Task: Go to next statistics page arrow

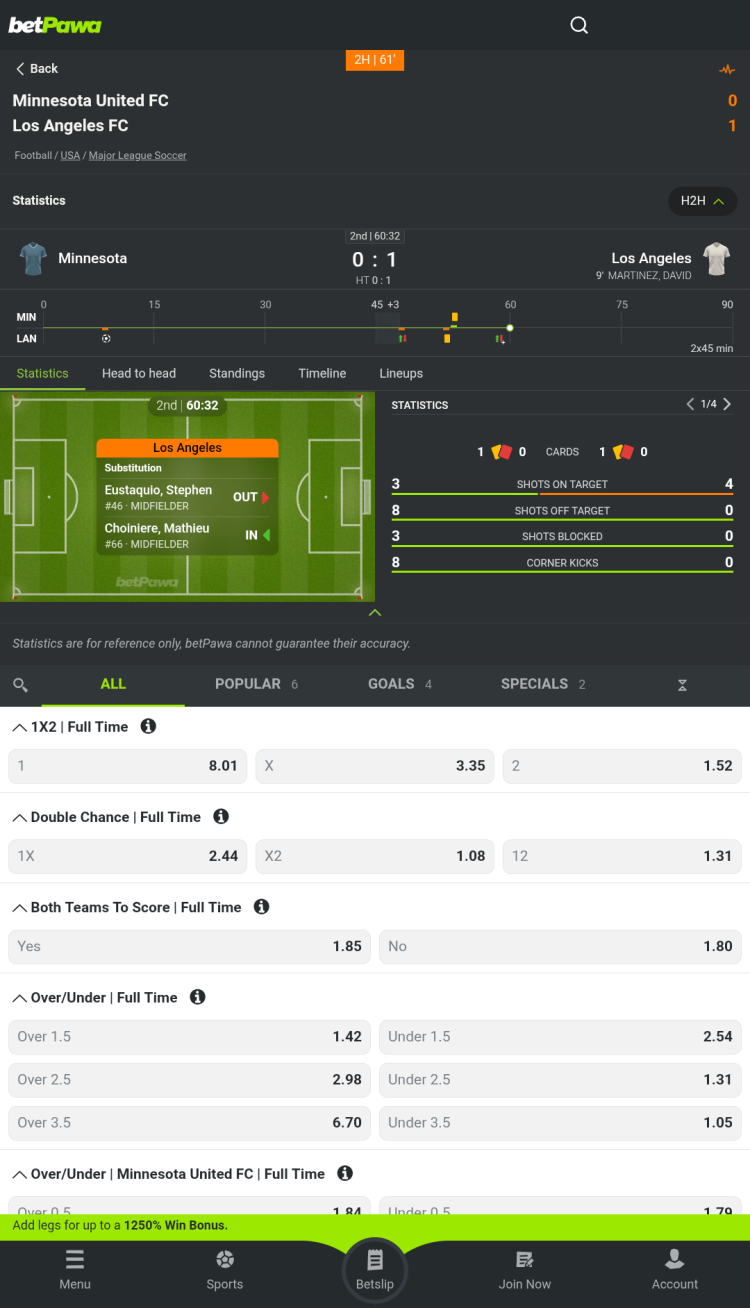Action: pyautogui.click(x=727, y=404)
